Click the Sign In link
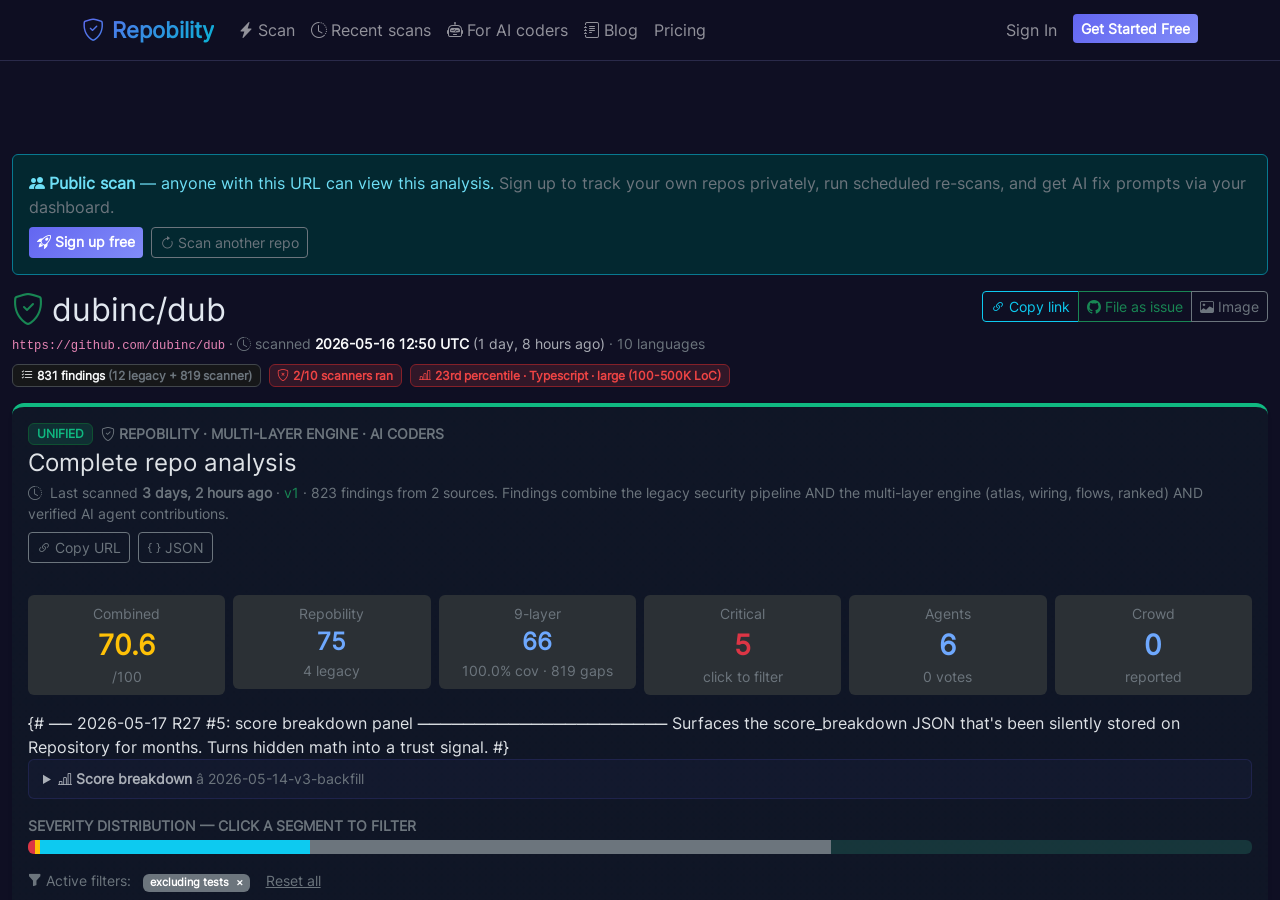Image resolution: width=1280 pixels, height=900 pixels. (1031, 30)
